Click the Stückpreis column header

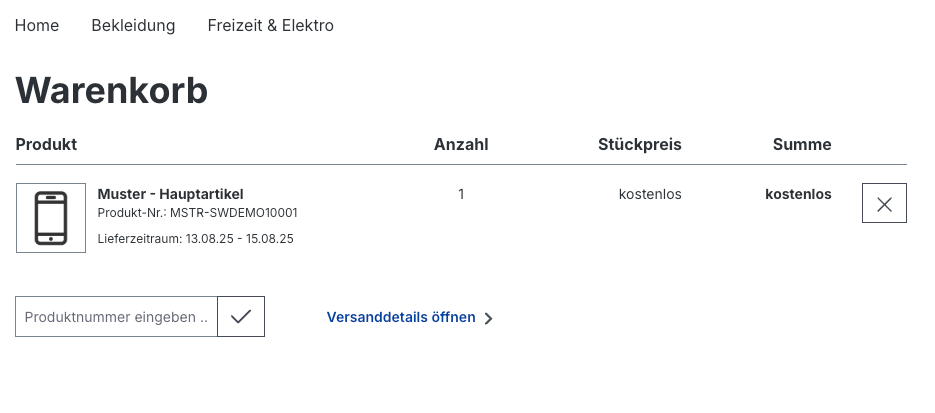coord(640,144)
